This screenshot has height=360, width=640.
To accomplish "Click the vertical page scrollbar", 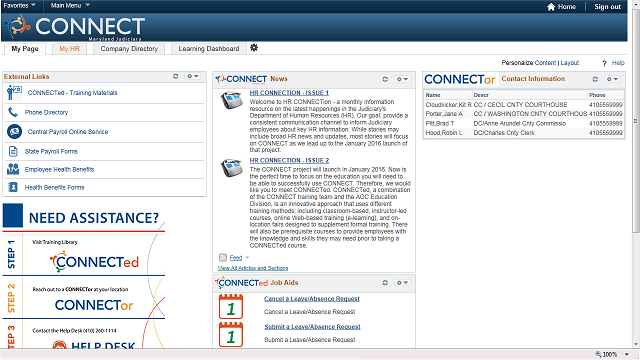I will (x=636, y=121).
